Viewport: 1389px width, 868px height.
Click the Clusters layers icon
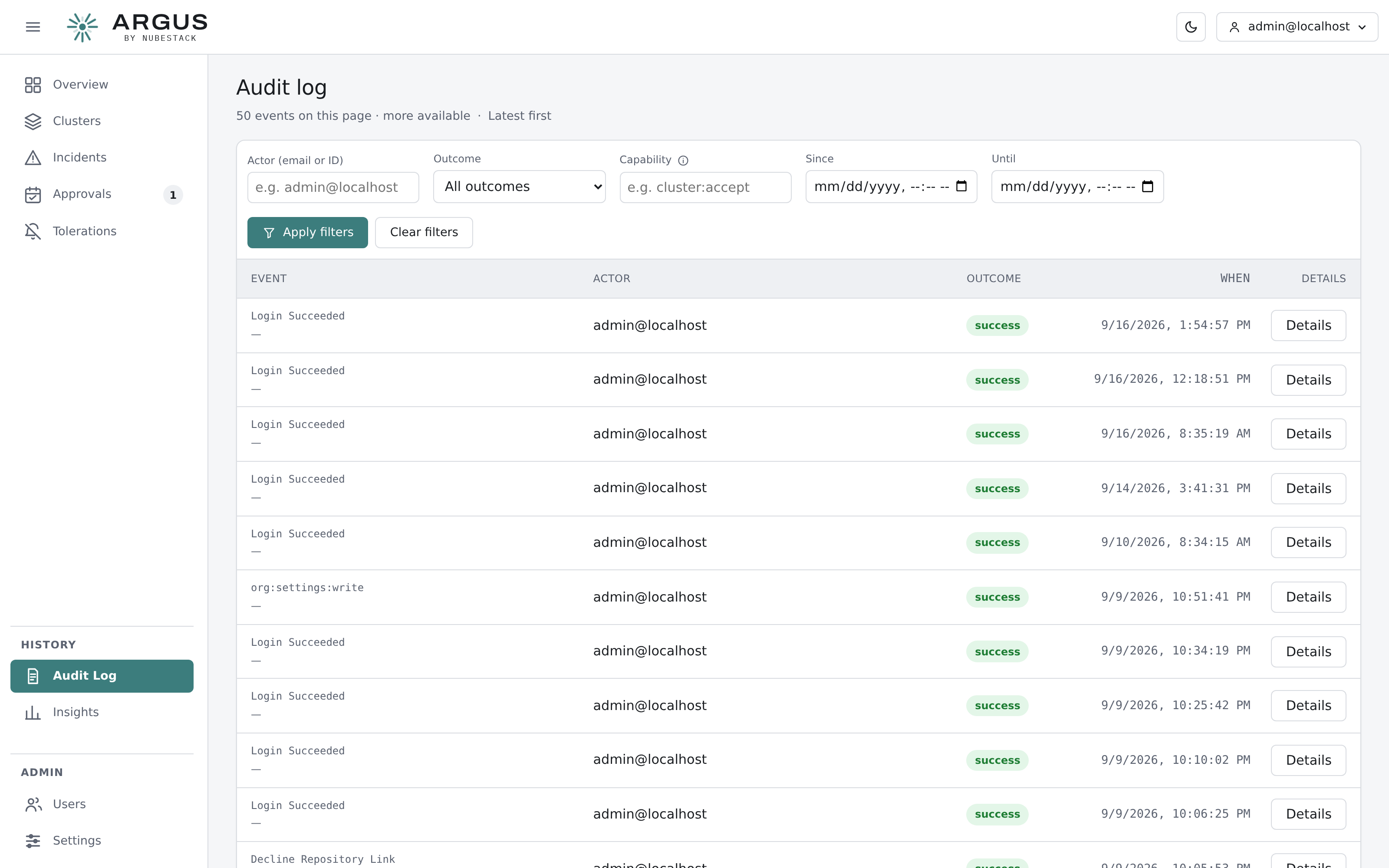pyautogui.click(x=33, y=121)
